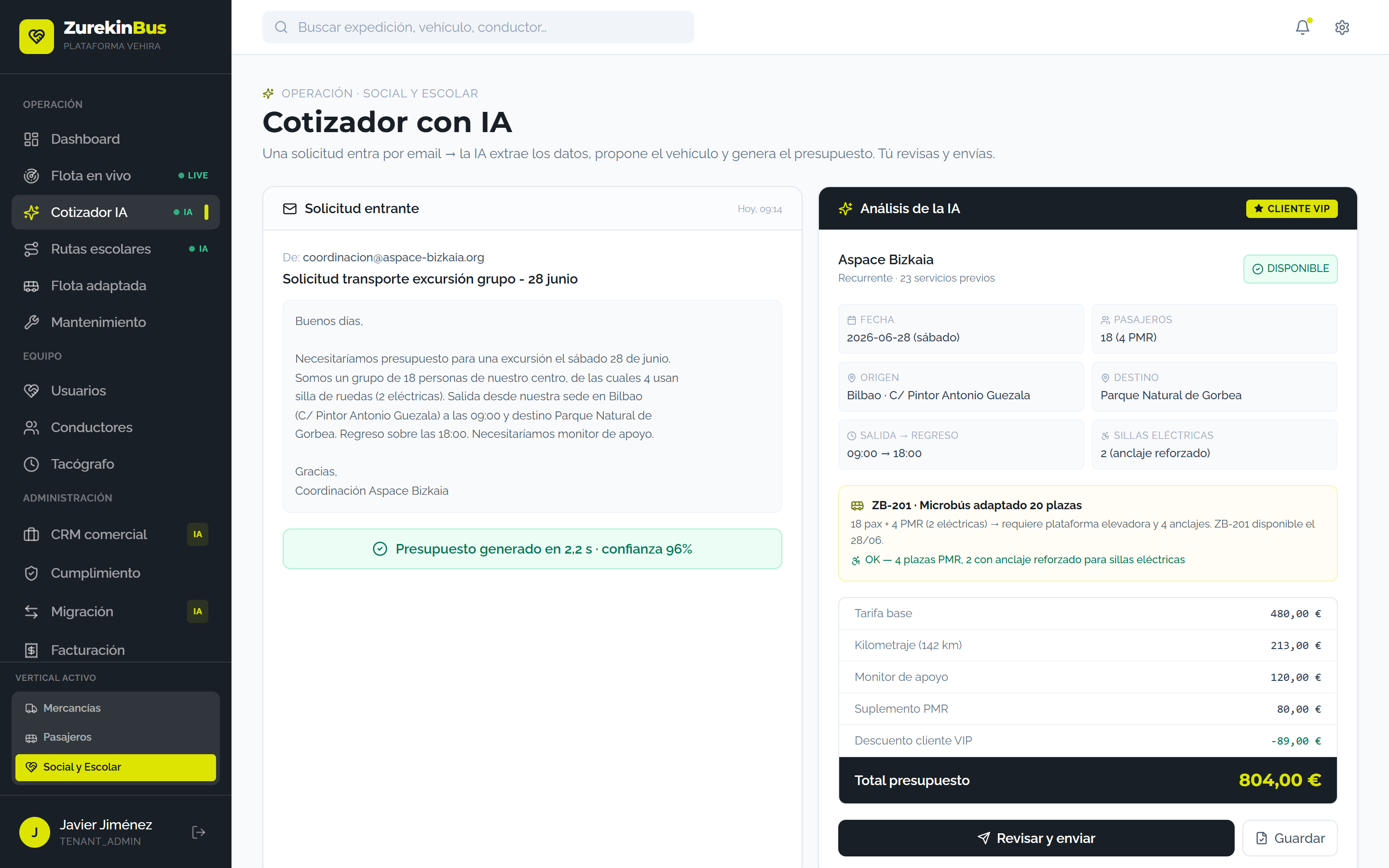Click the Suplemento PMR row
Screen dimensions: 1389x868
click(x=1088, y=709)
